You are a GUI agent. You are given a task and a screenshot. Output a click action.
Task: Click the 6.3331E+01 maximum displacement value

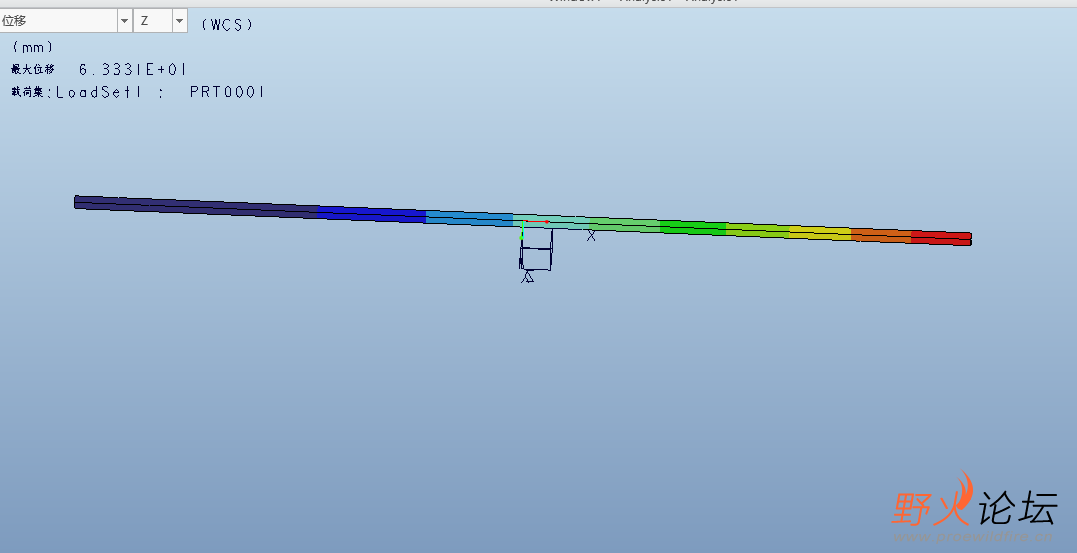click(x=133, y=69)
